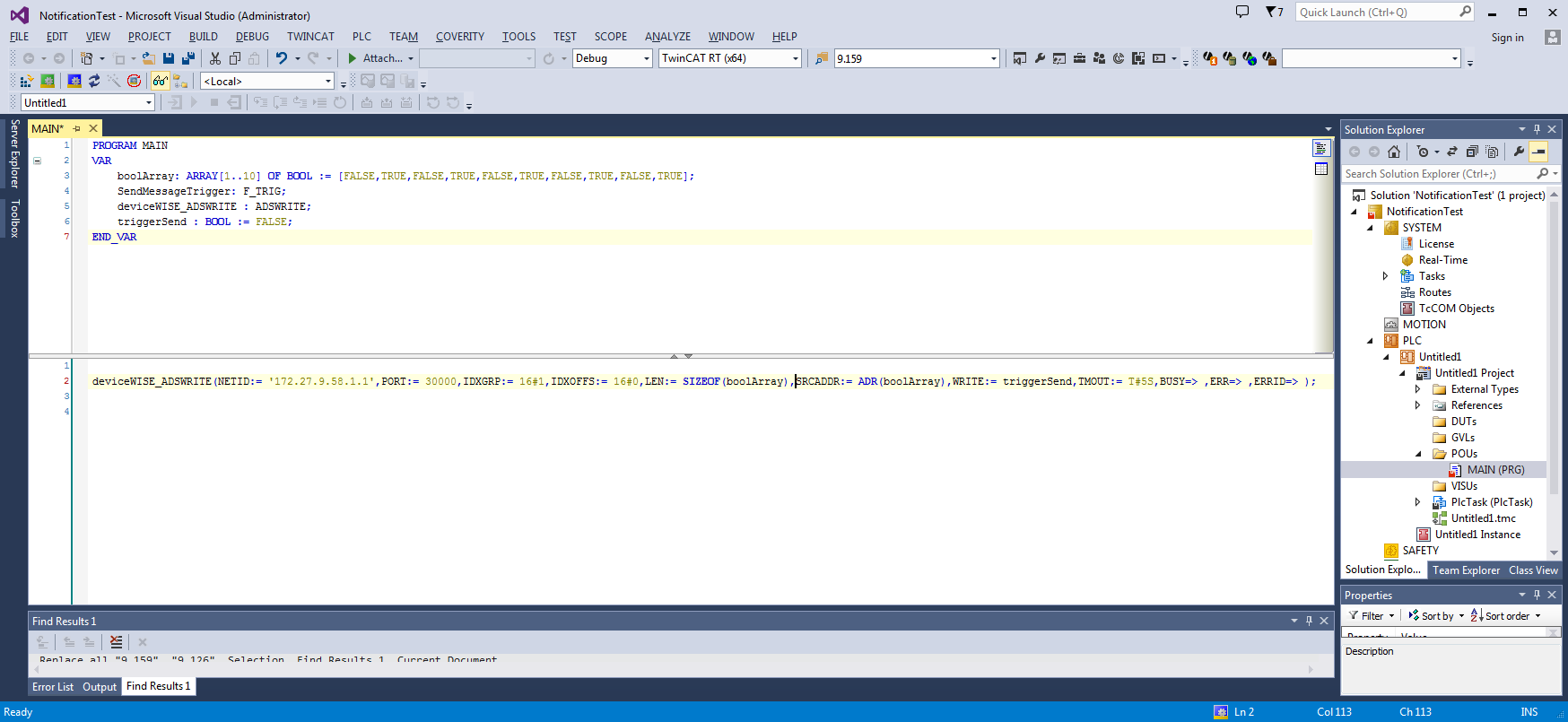This screenshot has height=722, width=1568.
Task: Click the TwinCAT Restart Run Mode green icon
Action: 48,81
